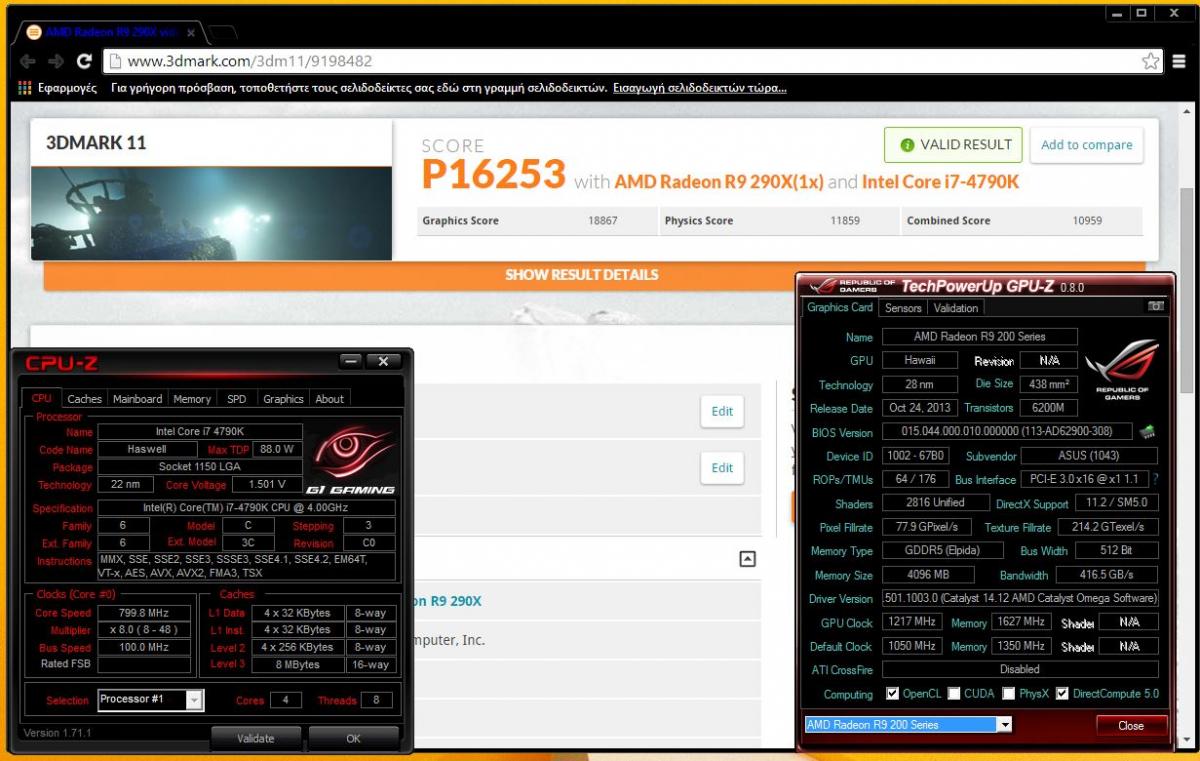Click the R9 290X link behind CPU-Z
Screen dimensions: 1200x761
point(448,601)
